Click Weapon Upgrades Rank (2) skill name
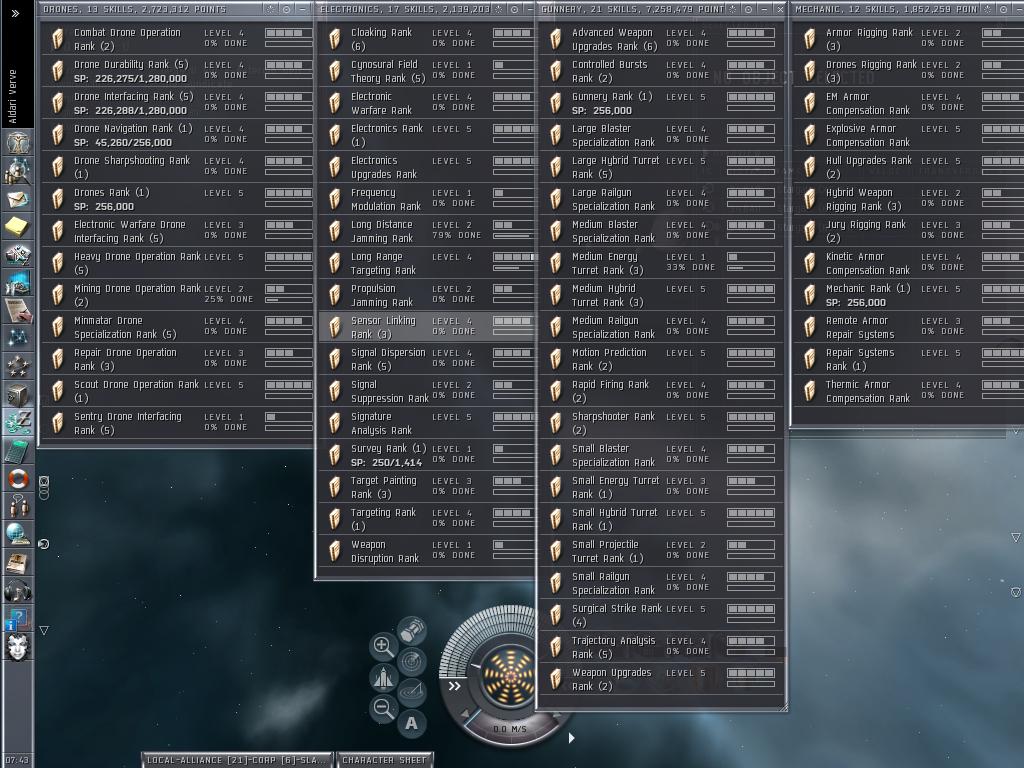 pos(611,679)
